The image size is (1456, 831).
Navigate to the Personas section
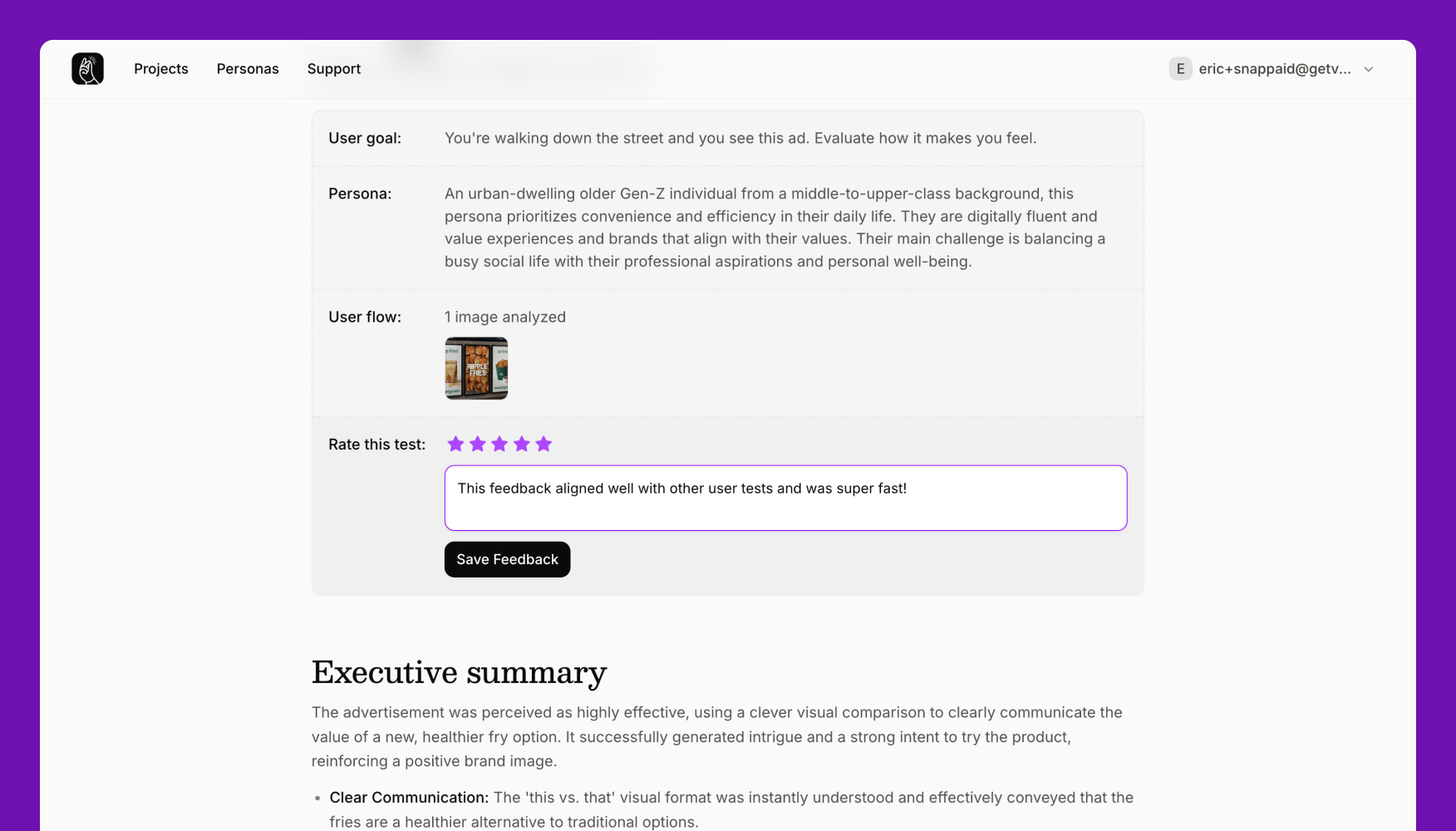248,68
